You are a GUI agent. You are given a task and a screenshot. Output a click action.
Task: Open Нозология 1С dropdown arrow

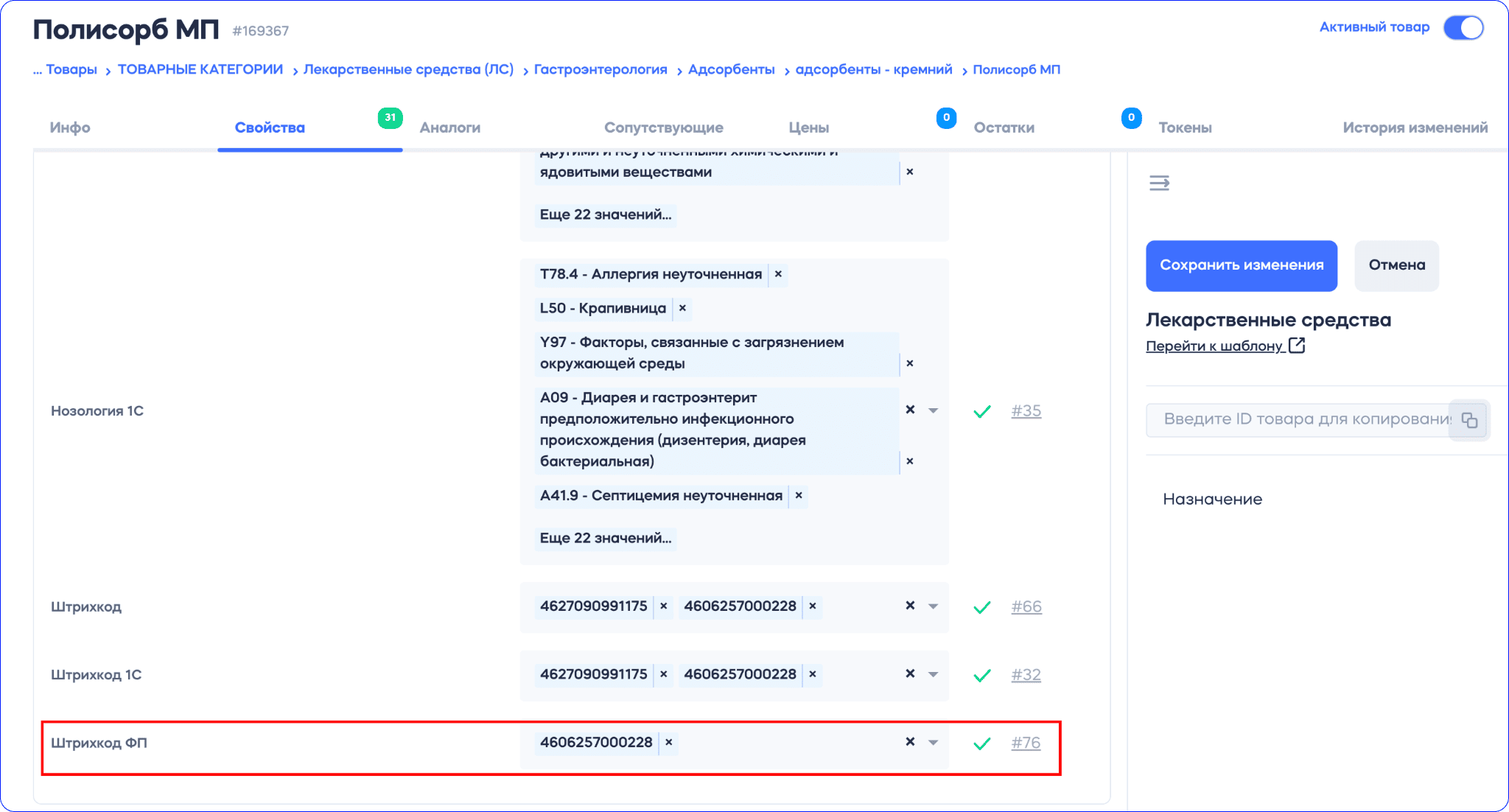[934, 410]
